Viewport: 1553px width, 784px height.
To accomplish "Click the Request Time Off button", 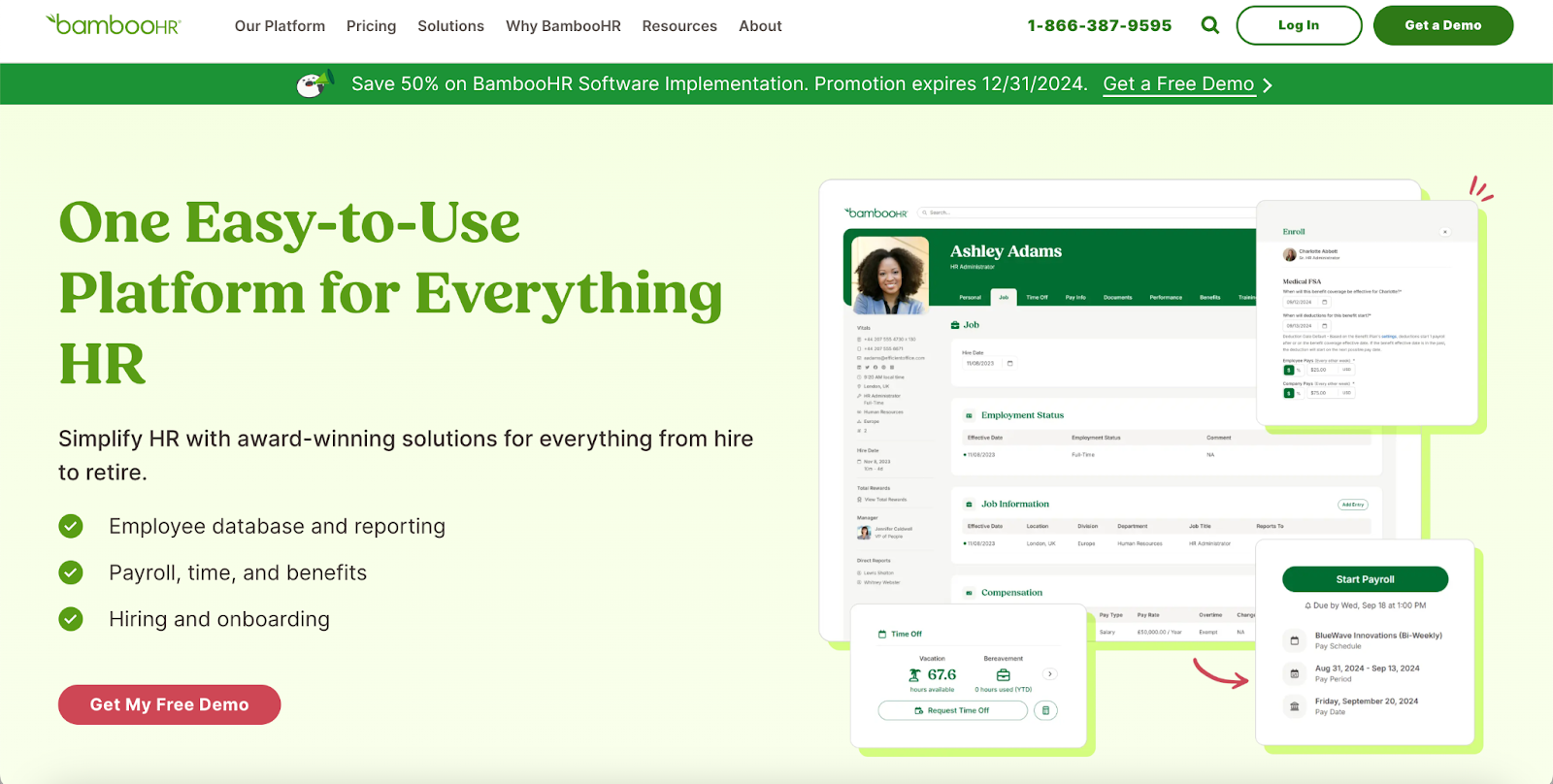I will (952, 710).
